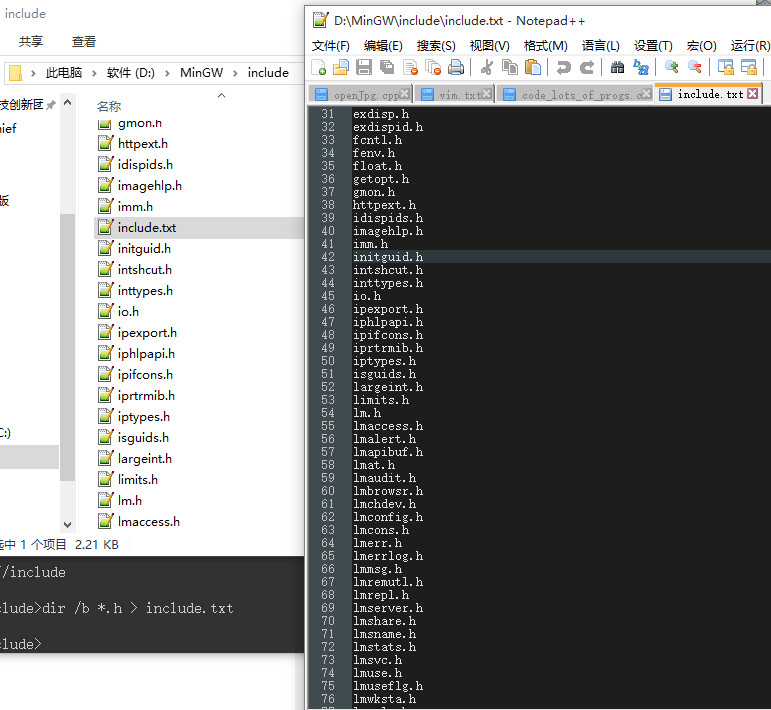
Task: Select include.txt in Explorer file list
Action: pos(199,228)
